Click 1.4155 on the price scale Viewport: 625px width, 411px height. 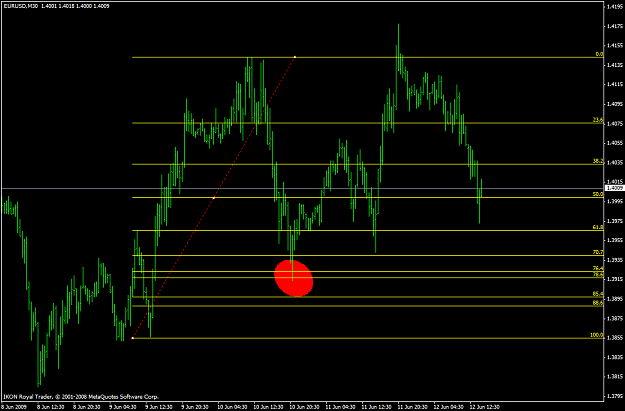[615, 46]
